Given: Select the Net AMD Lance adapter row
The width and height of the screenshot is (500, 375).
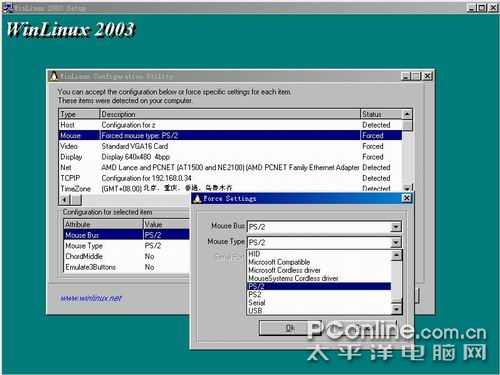Looking at the screenshot, I should [x=230, y=168].
